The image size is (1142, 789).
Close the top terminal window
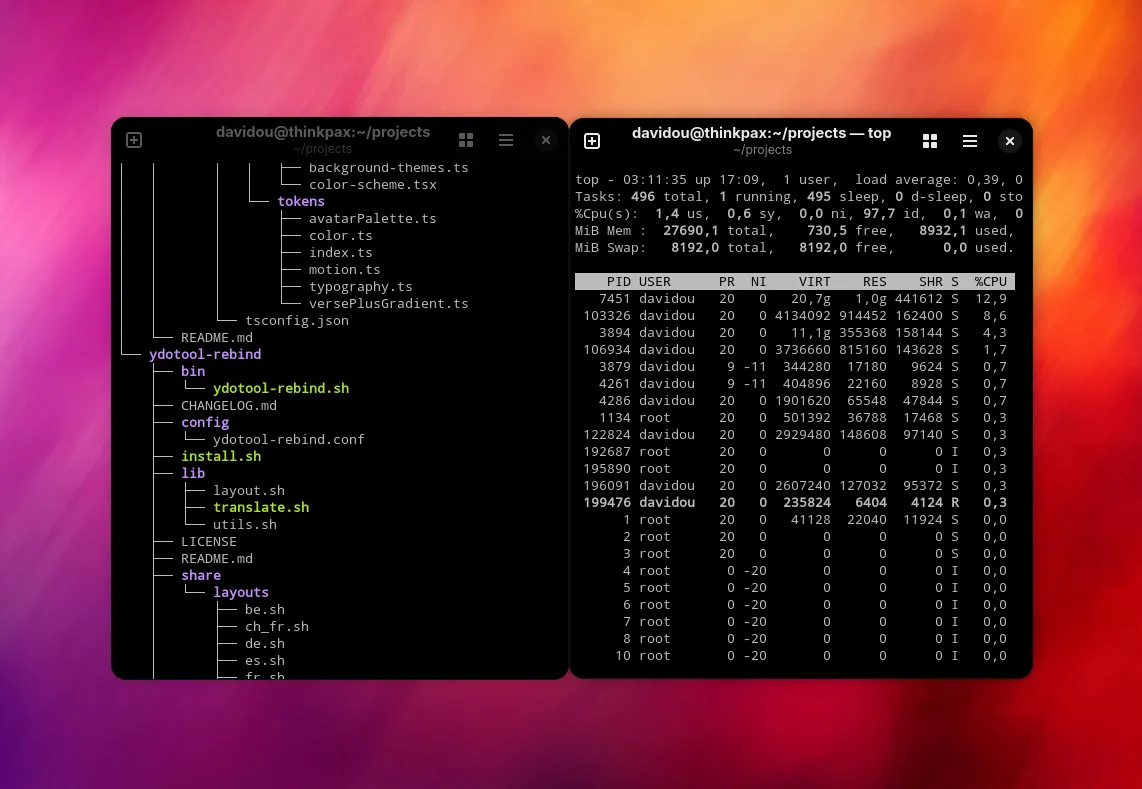tap(1009, 141)
